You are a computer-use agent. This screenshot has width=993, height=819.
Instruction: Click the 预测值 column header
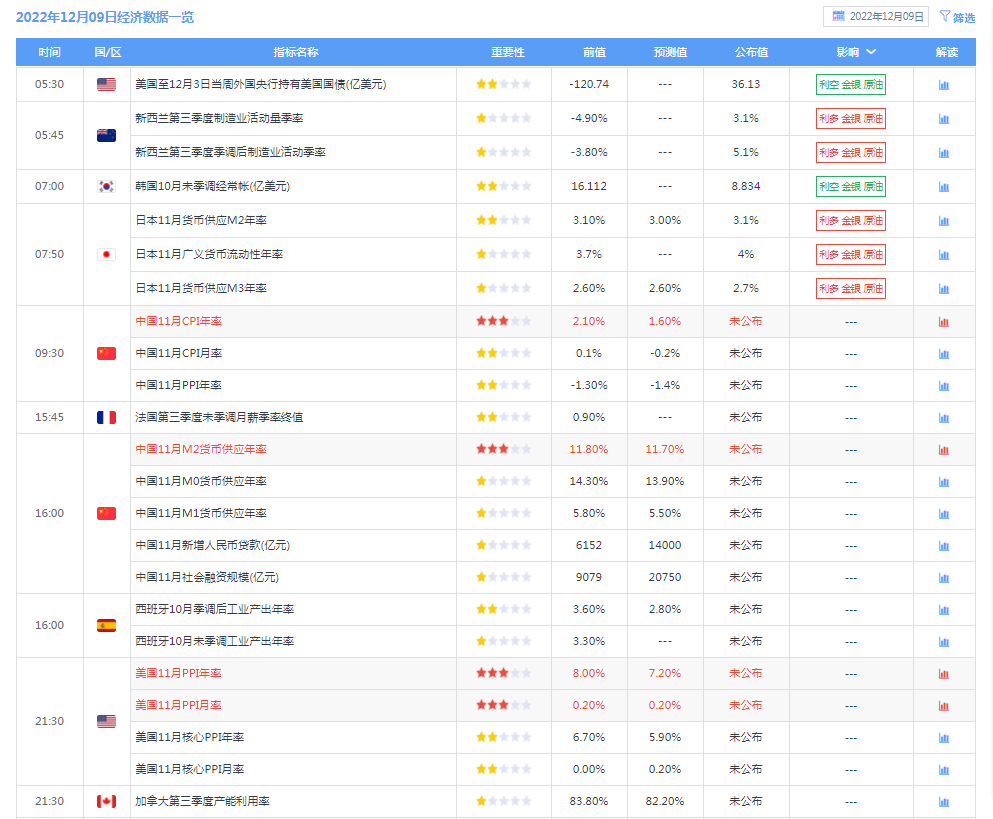point(670,52)
